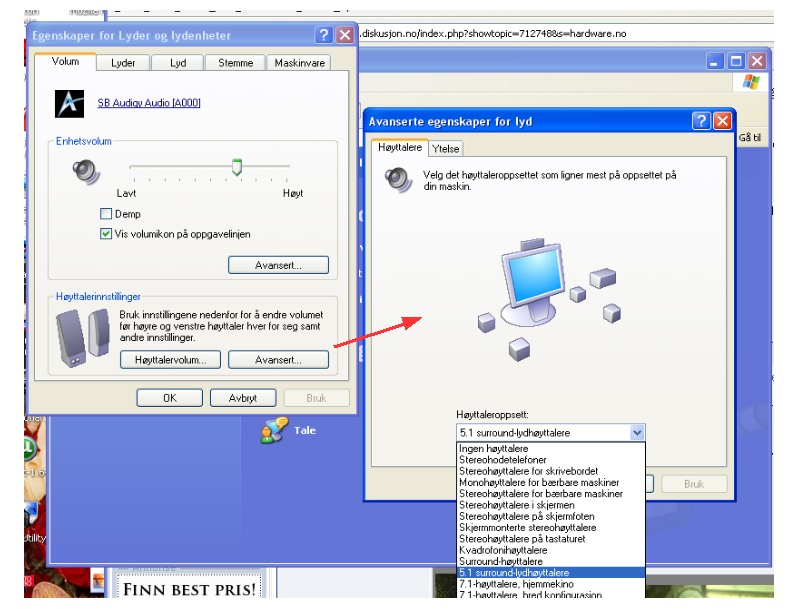Click the Gå til button in browser
Screen dimensions: 789x609
click(750, 137)
